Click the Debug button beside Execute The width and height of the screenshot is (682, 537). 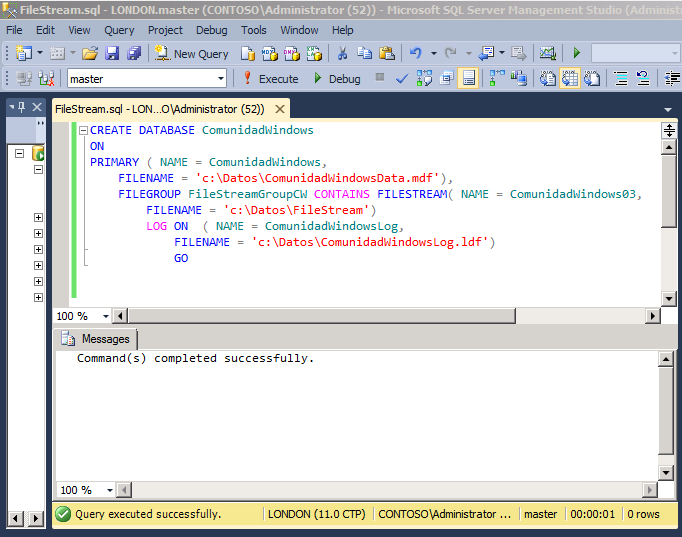pyautogui.click(x=337, y=79)
